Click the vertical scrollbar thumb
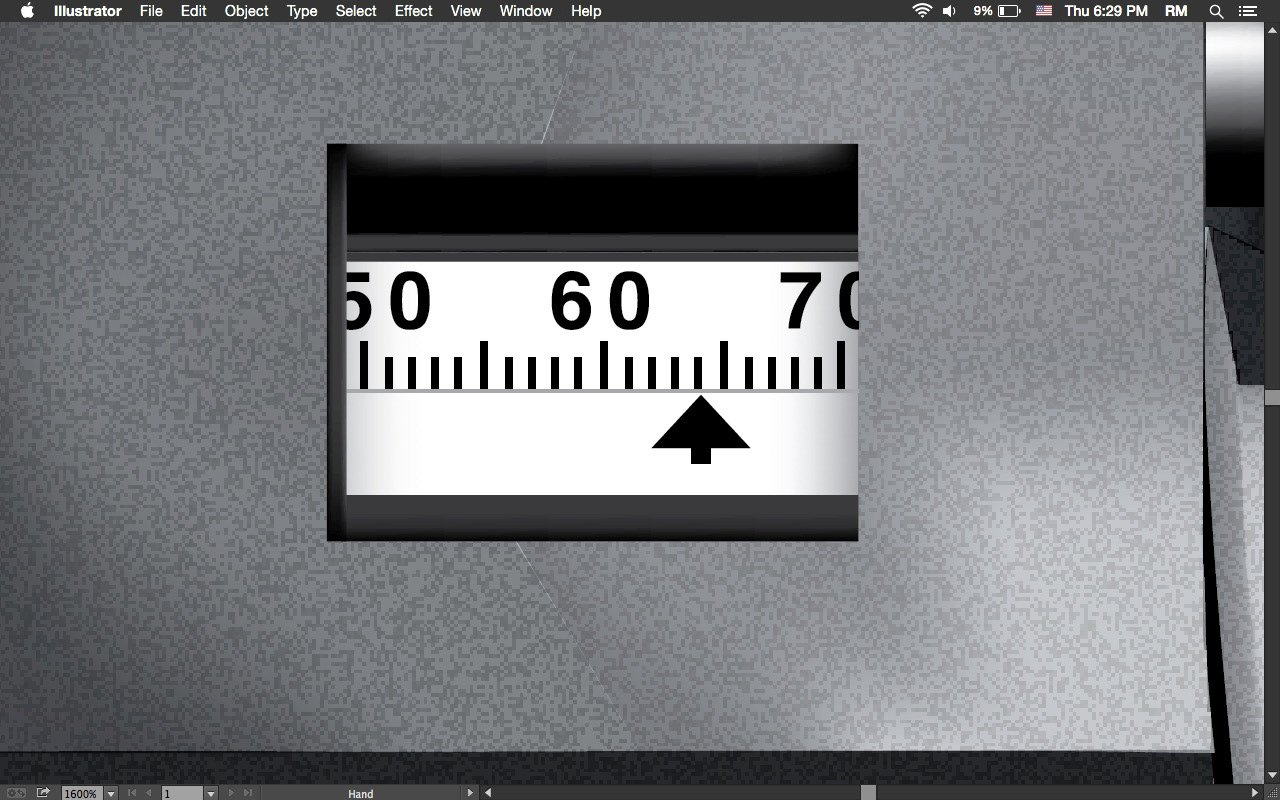Screen dimensions: 1280x800 (1272, 397)
